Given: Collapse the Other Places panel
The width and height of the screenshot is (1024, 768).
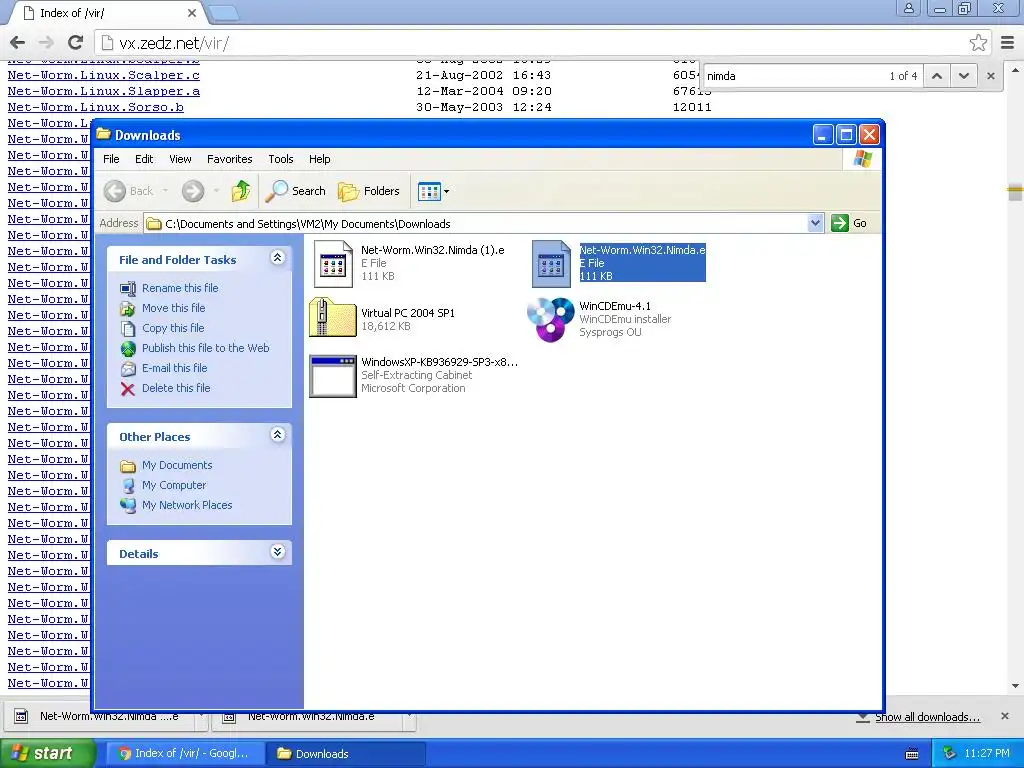Looking at the screenshot, I should 277,434.
